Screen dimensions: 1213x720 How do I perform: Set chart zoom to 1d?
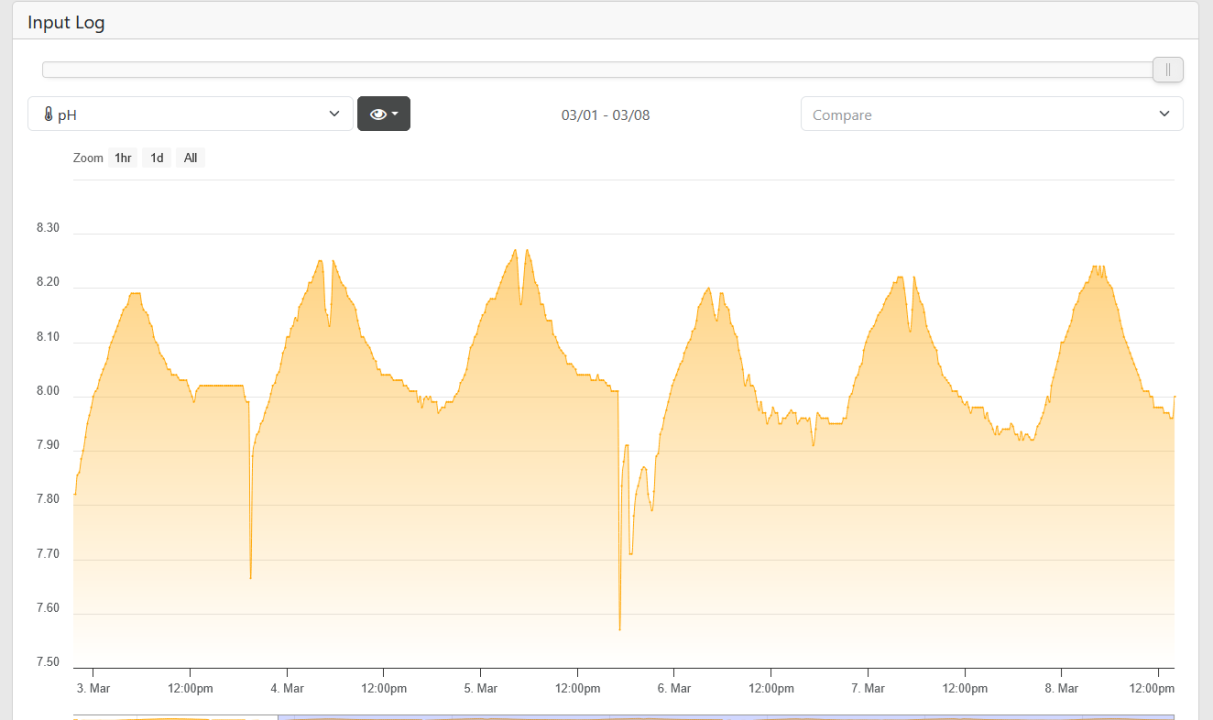157,158
